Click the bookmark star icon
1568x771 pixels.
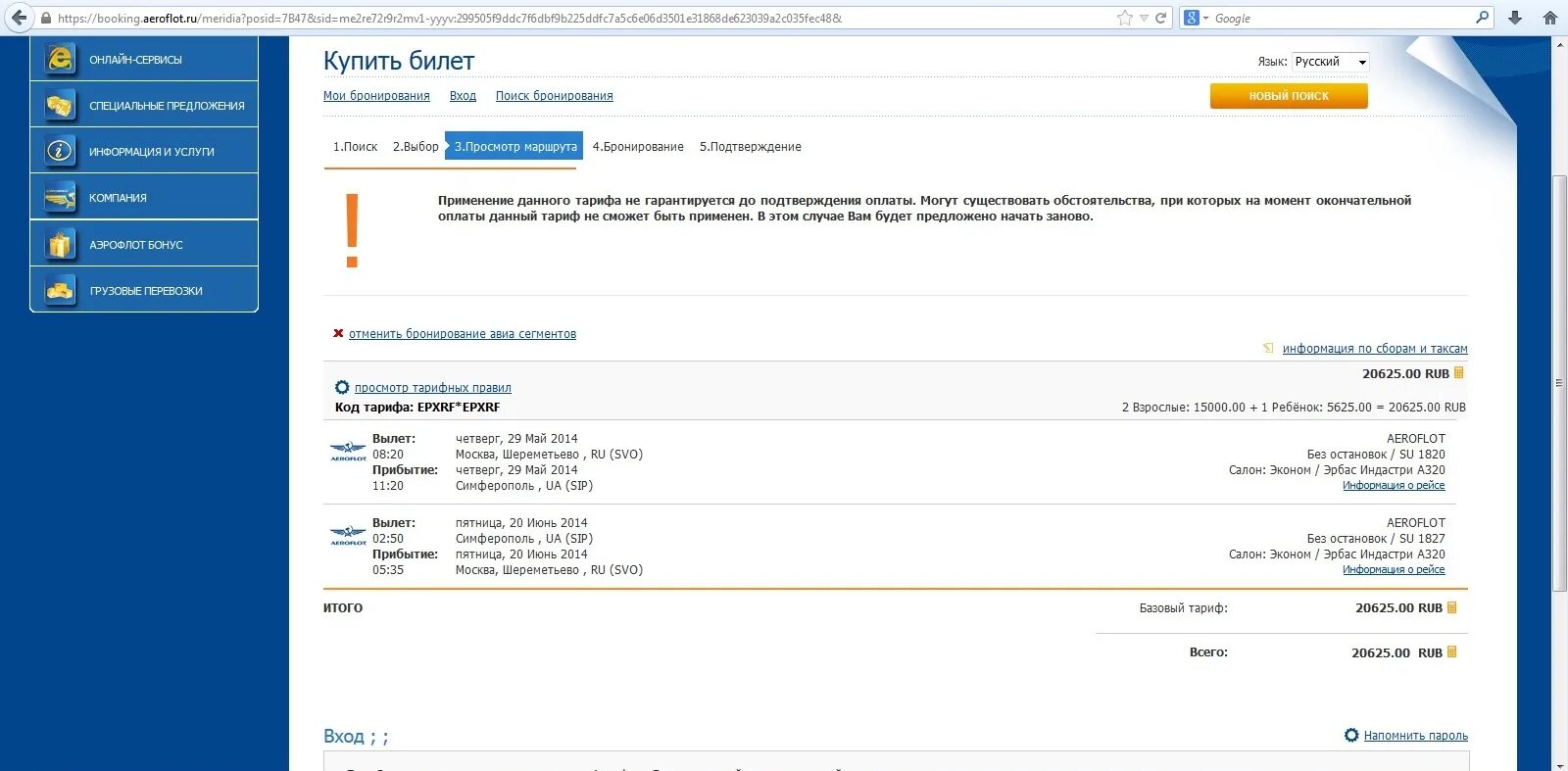coord(1125,18)
